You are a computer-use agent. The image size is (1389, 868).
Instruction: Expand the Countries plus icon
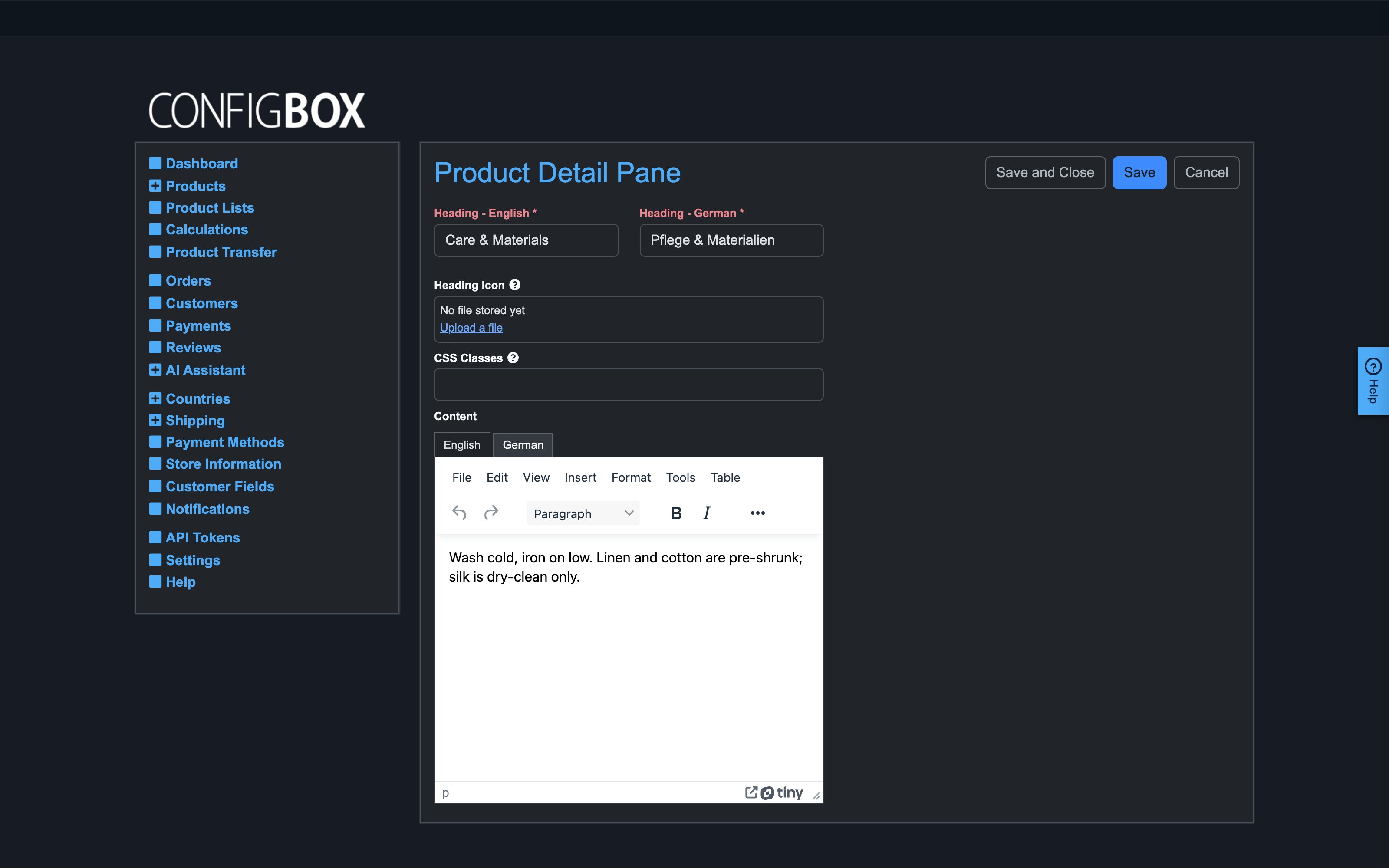[x=155, y=398]
